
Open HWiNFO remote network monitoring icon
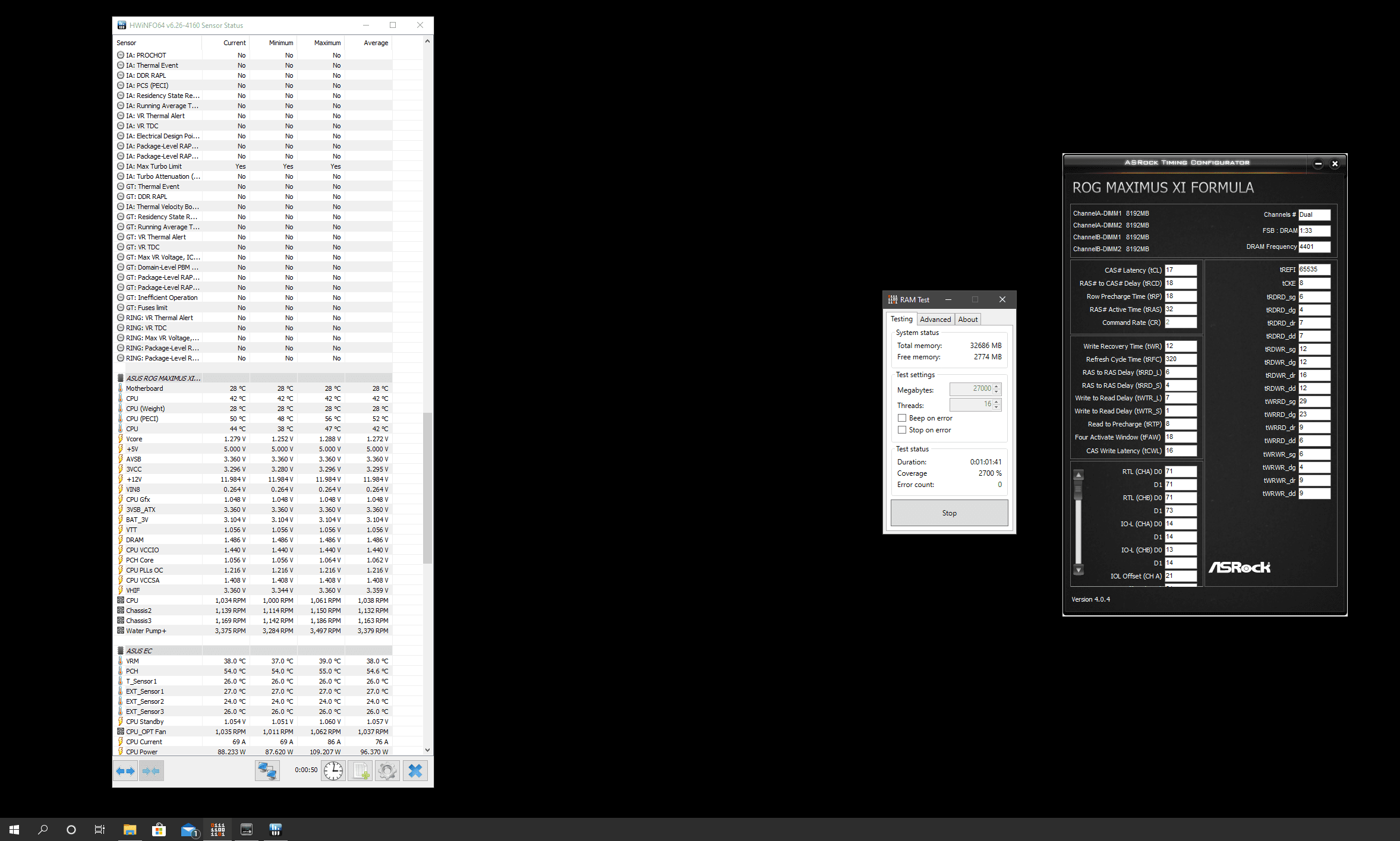267,771
